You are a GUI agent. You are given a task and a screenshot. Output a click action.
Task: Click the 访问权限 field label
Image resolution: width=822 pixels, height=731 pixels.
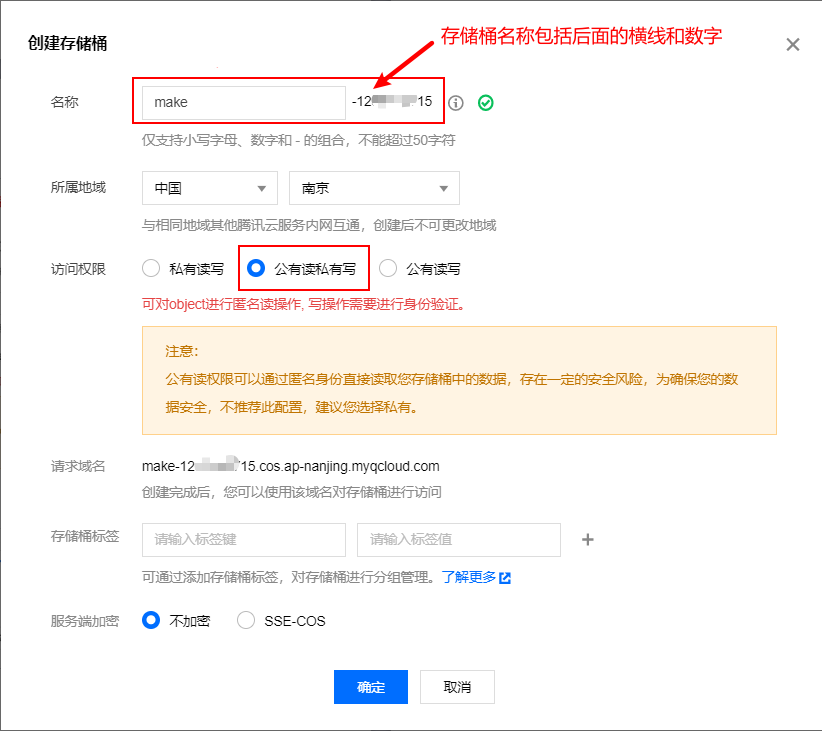point(78,269)
